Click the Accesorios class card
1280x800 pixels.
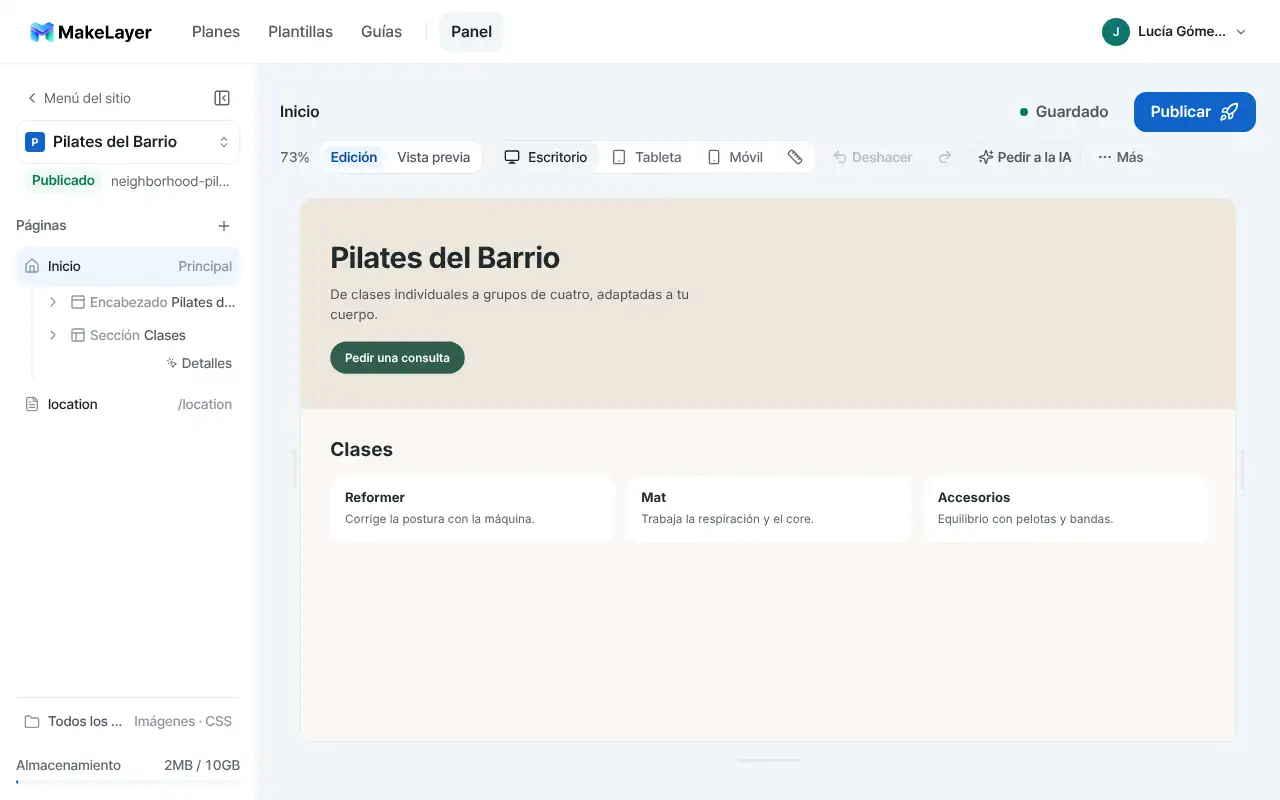click(1065, 508)
